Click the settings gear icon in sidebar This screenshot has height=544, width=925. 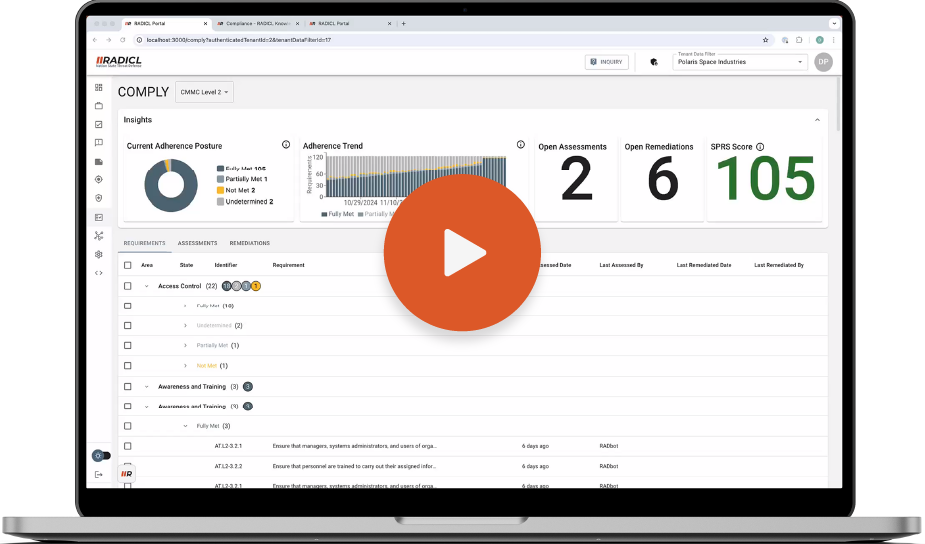point(99,254)
